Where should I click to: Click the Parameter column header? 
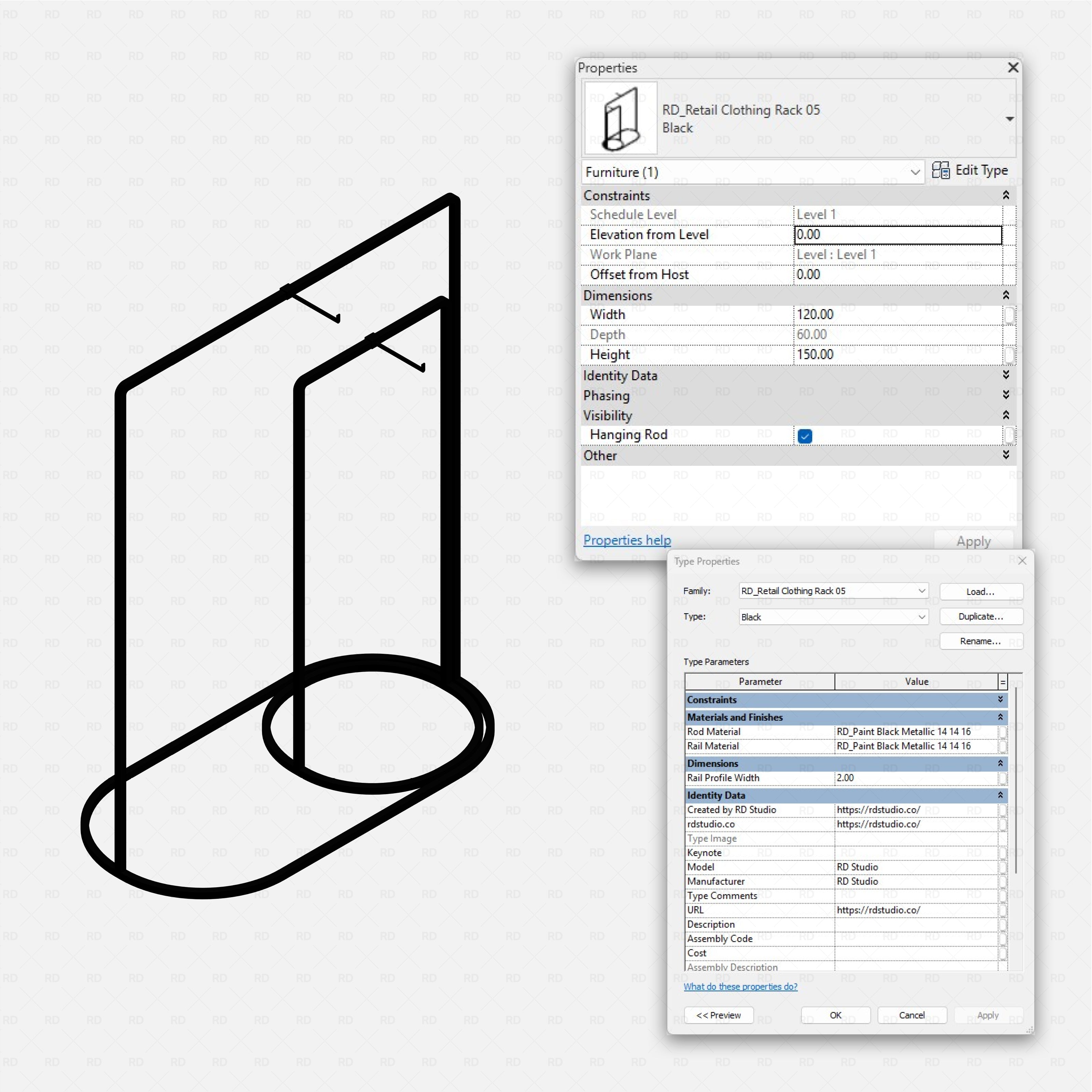tap(760, 682)
